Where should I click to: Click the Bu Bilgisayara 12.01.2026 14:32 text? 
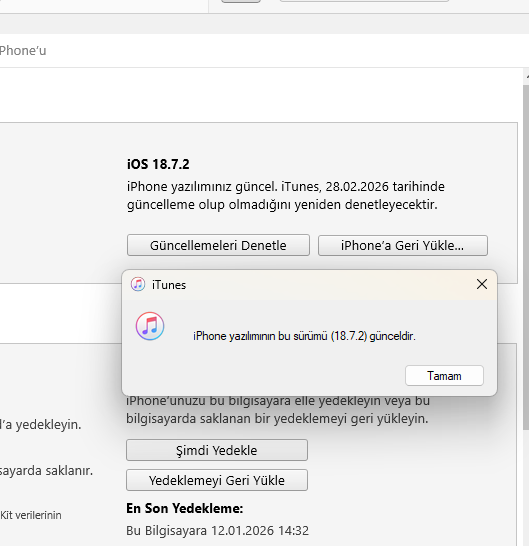pos(217,531)
